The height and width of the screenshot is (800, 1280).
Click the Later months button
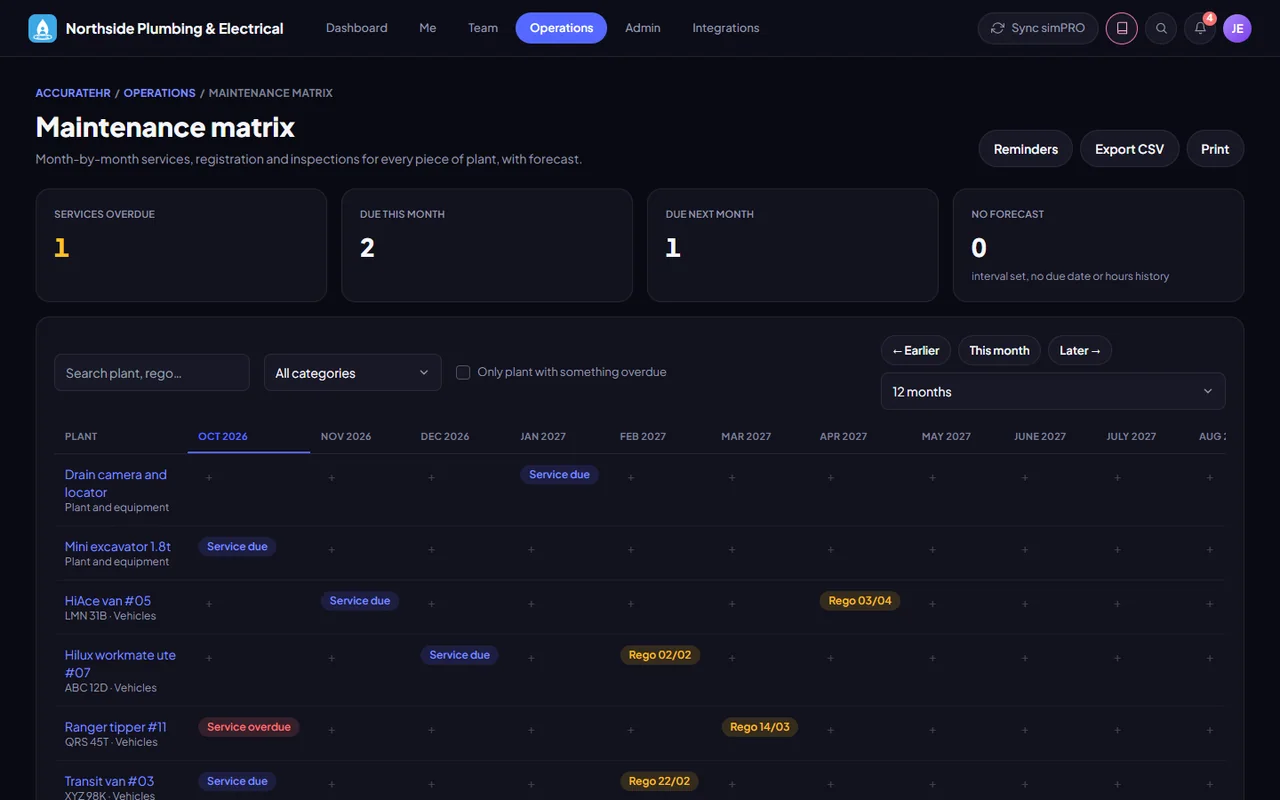click(x=1080, y=350)
